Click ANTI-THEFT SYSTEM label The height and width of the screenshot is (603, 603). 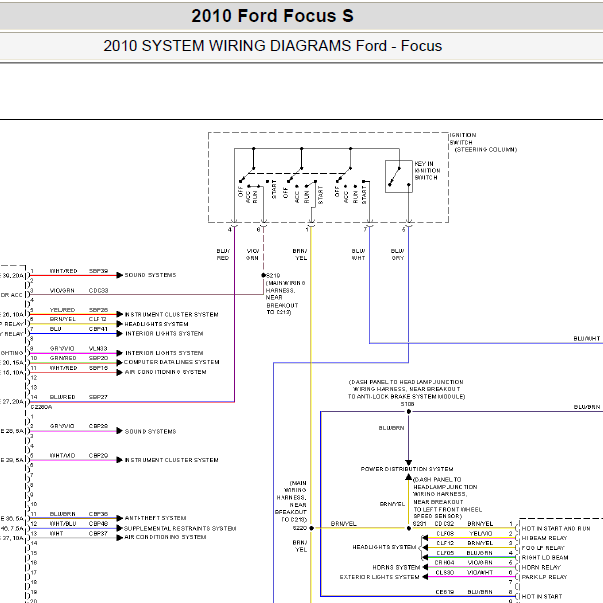pos(155,518)
